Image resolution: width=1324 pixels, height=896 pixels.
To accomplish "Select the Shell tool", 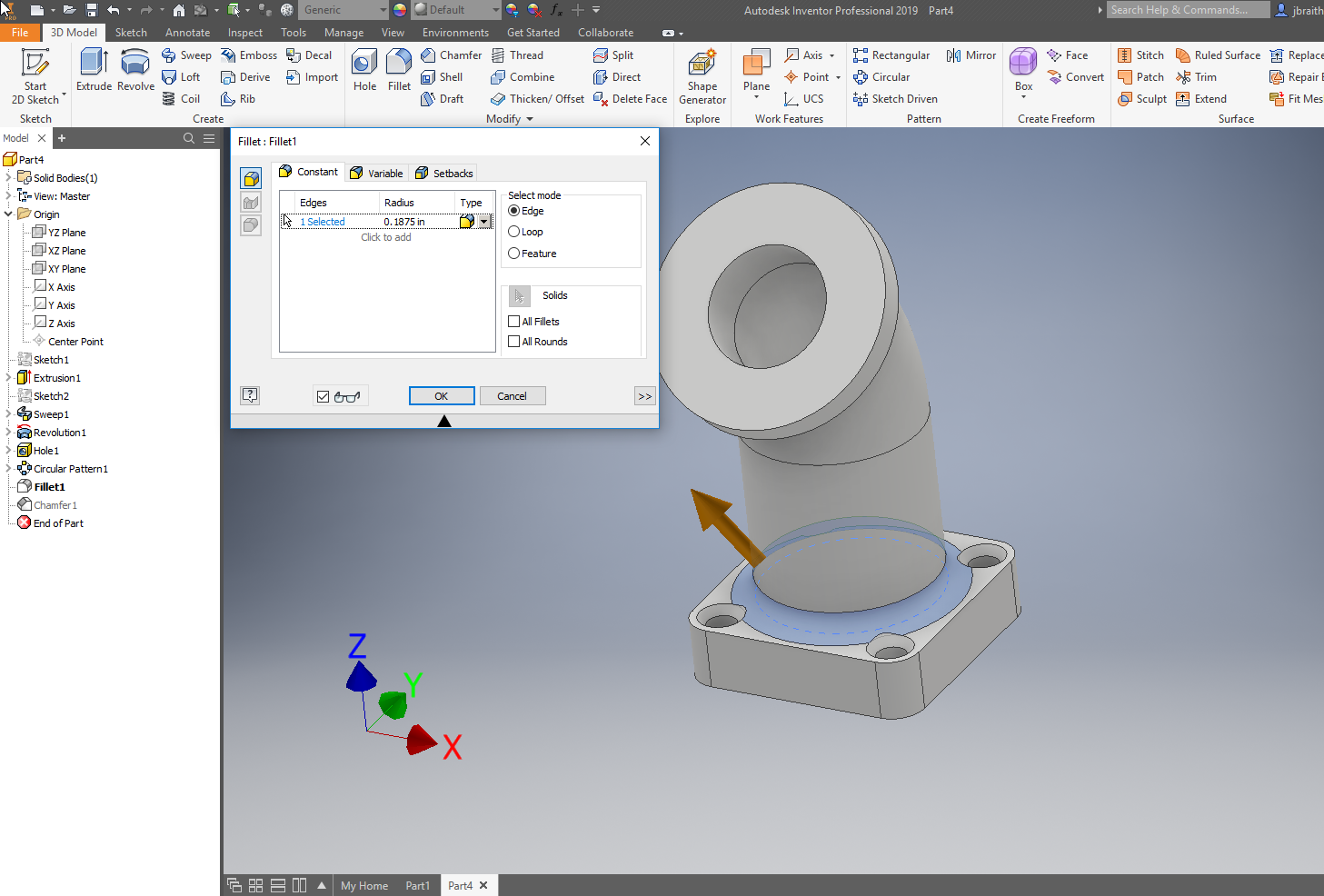I will click(x=442, y=77).
